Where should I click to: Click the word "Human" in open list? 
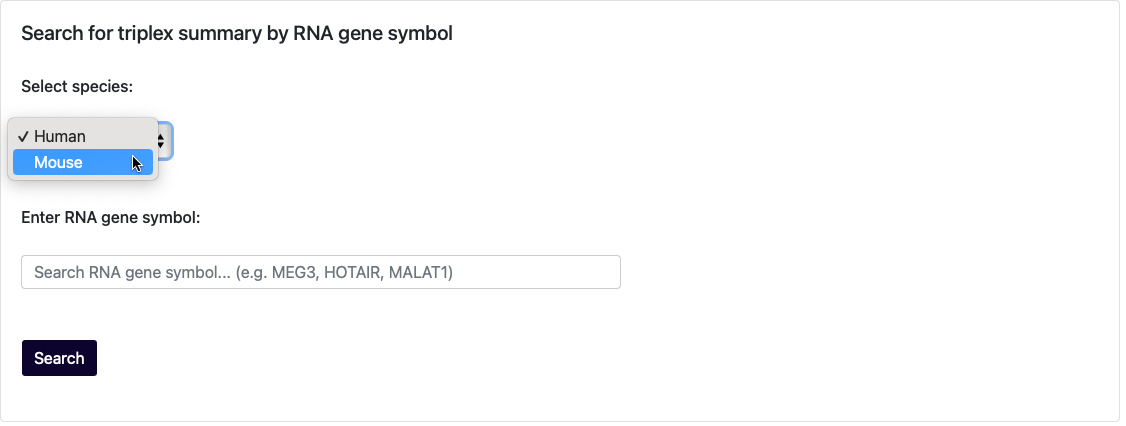click(x=60, y=136)
